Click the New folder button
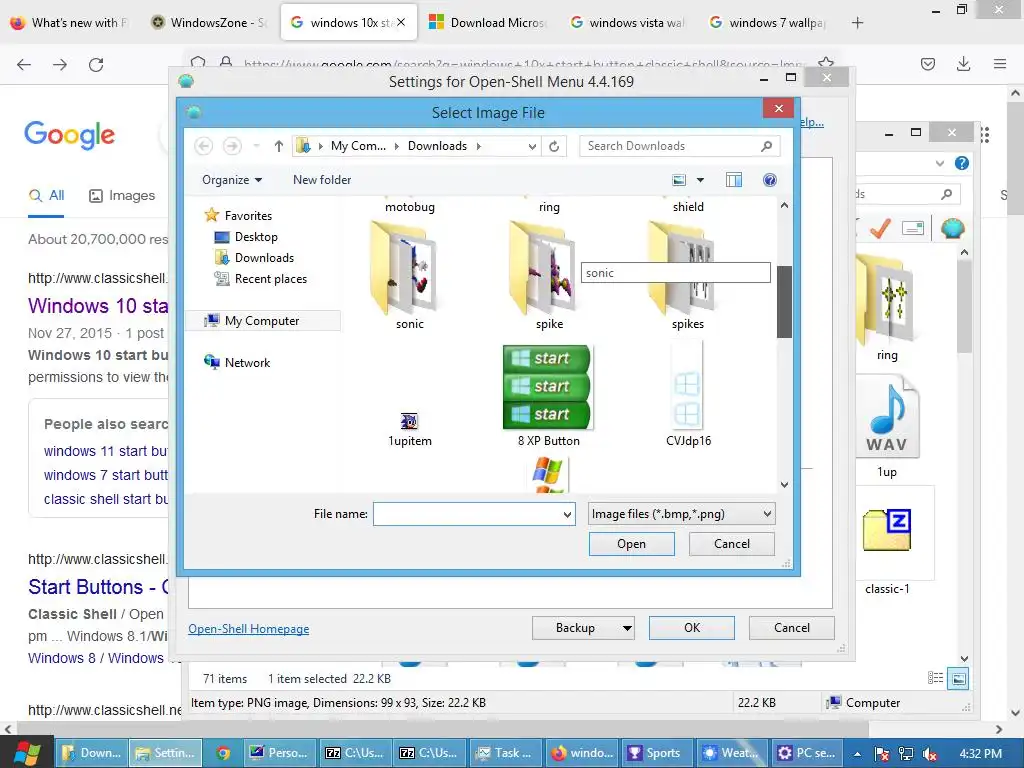Screen dimensions: 1024x768 (x=322, y=180)
